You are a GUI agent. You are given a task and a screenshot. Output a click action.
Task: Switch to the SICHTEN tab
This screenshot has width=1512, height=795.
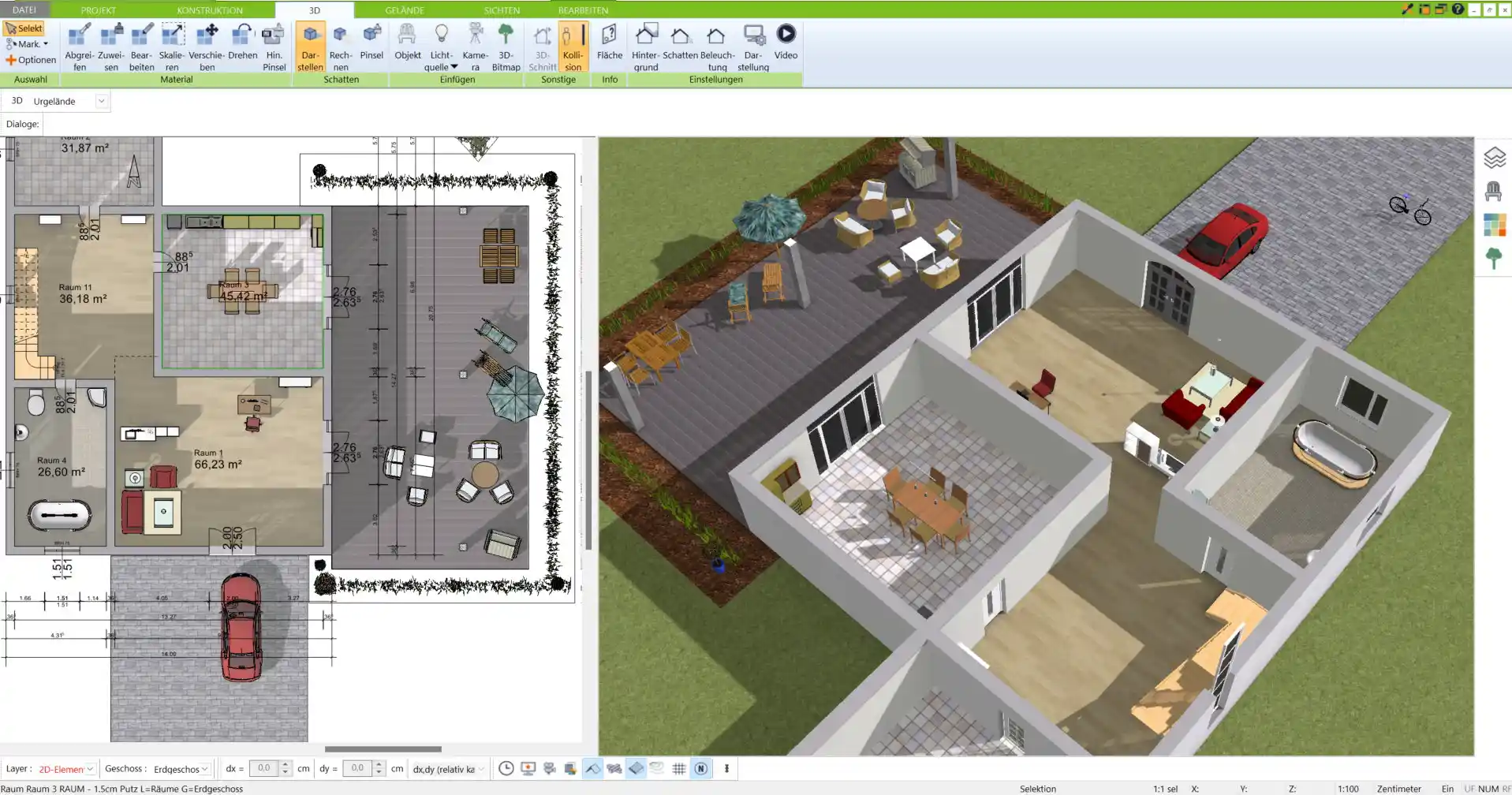point(502,10)
